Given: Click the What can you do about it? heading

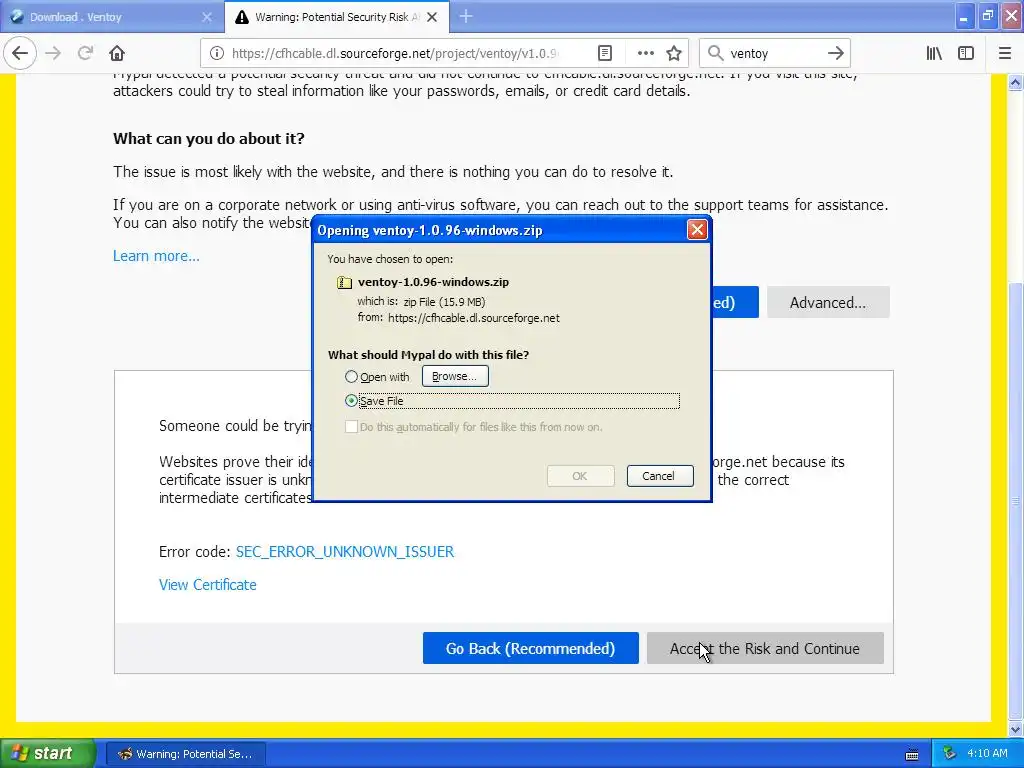Looking at the screenshot, I should point(209,139).
